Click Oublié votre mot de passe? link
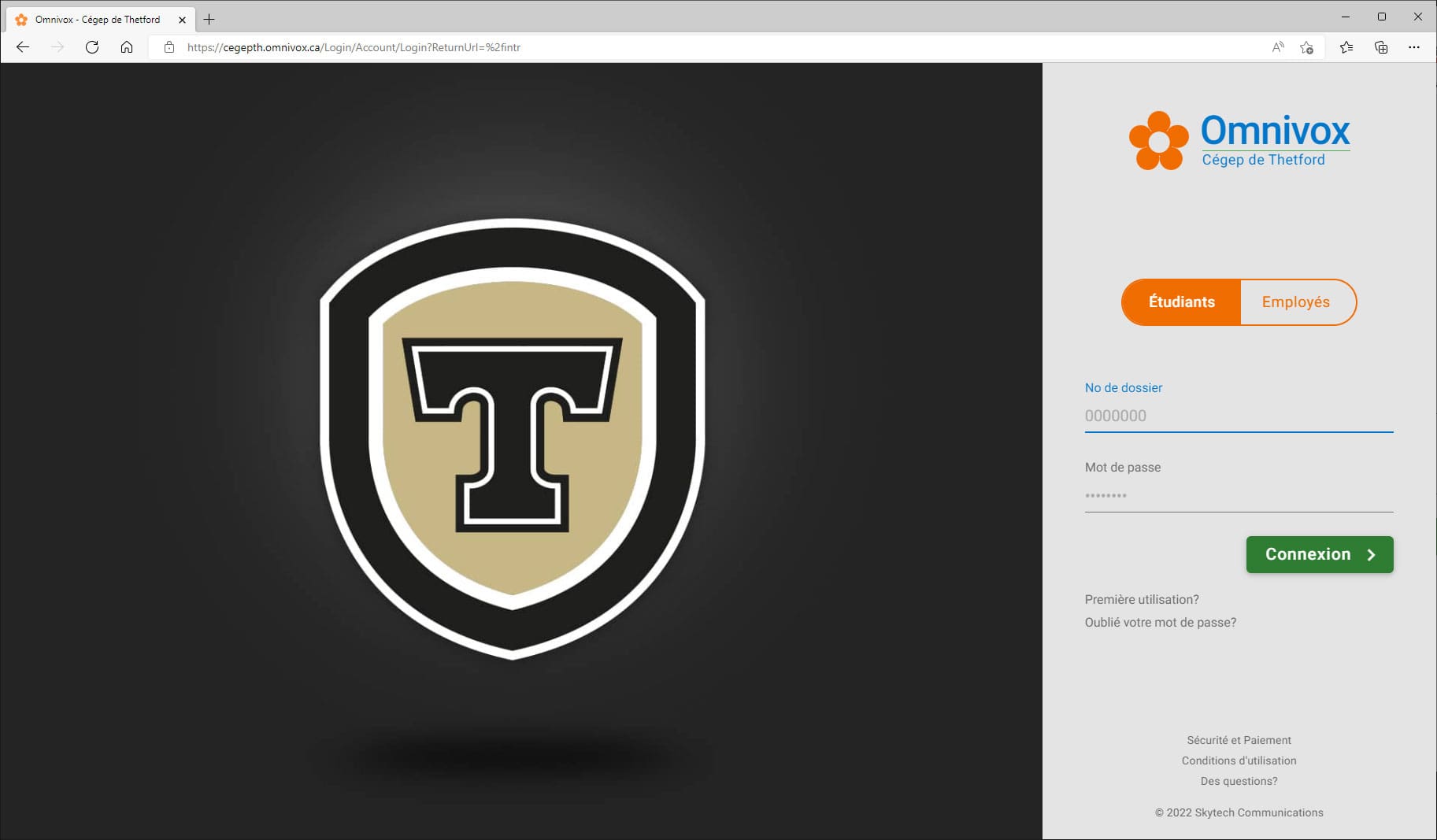Screen dimensions: 1437x840 1160,622
